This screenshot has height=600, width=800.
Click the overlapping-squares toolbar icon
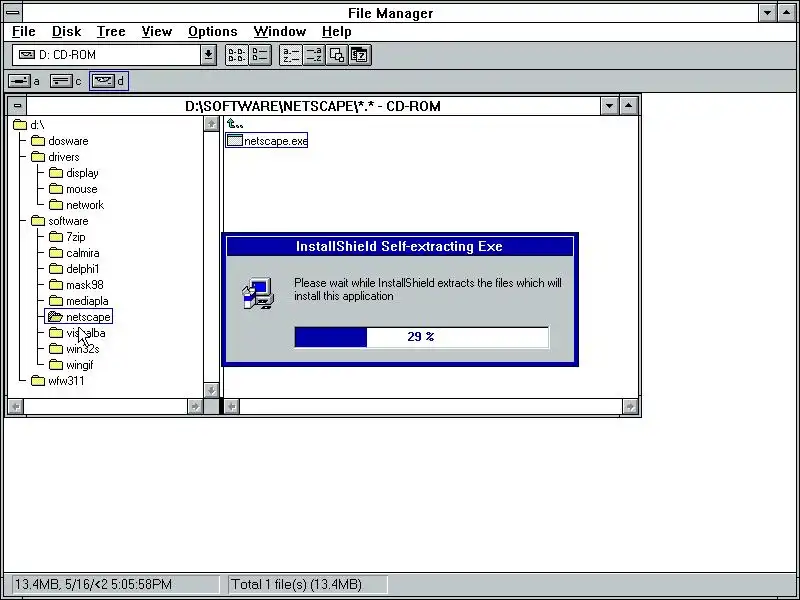(336, 55)
